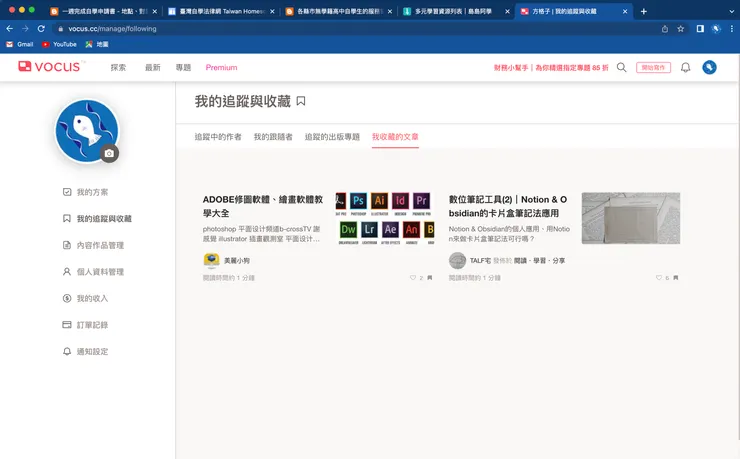Image resolution: width=740 pixels, height=459 pixels.
Task: Switch to 追蹤的出版專題 tab
Action: click(x=332, y=137)
